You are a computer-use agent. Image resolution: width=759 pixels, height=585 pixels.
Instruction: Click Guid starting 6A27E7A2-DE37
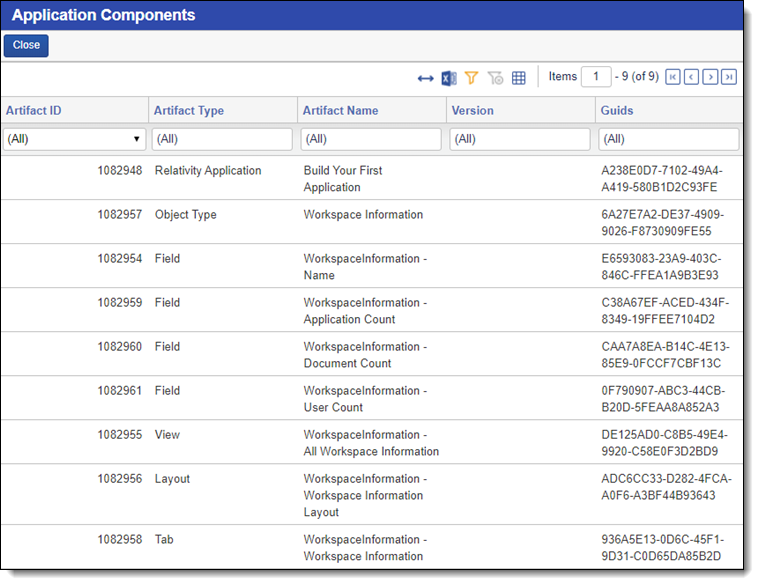click(x=662, y=223)
